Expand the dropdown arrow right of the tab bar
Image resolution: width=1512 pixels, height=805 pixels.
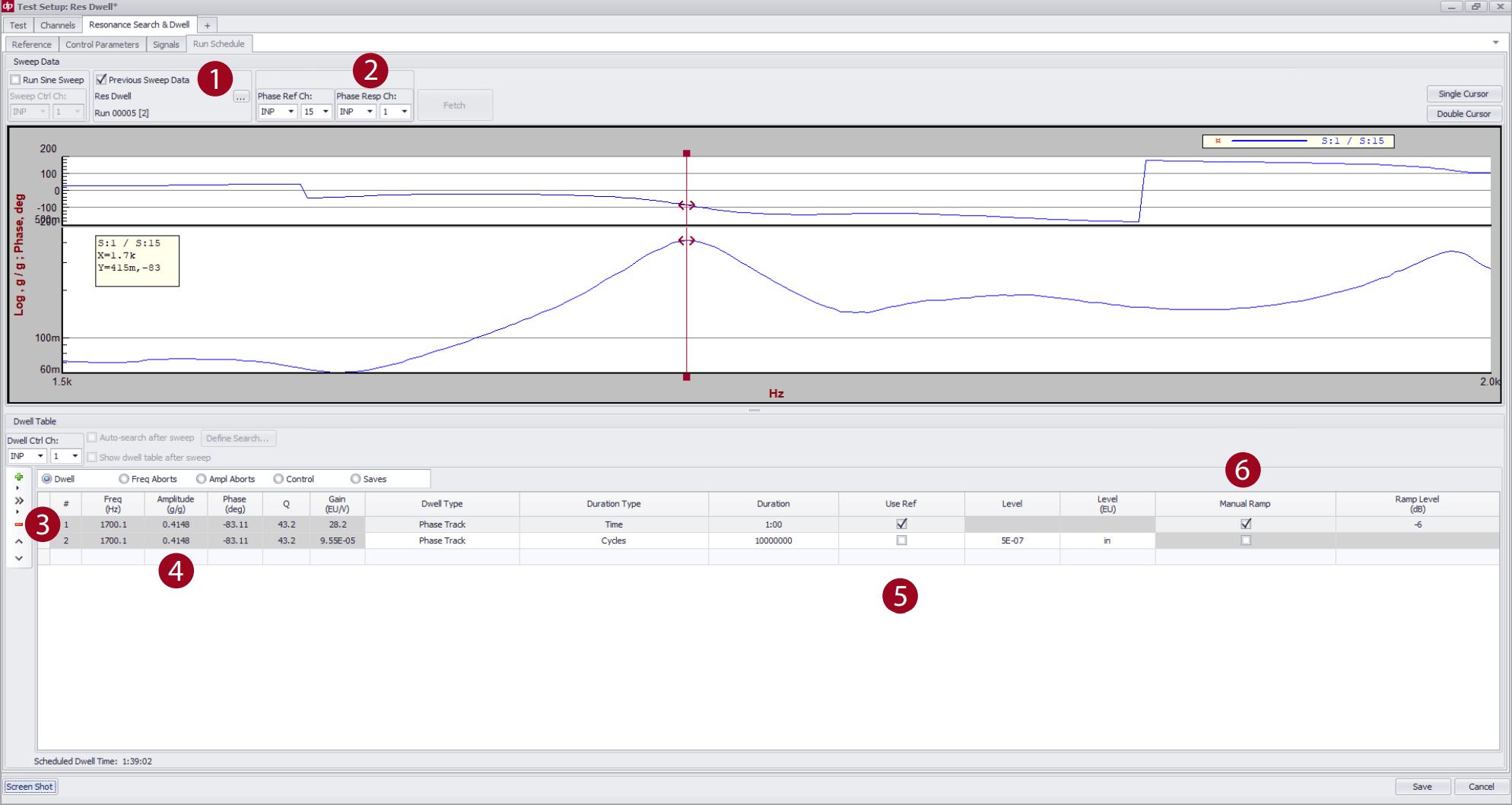point(1495,43)
